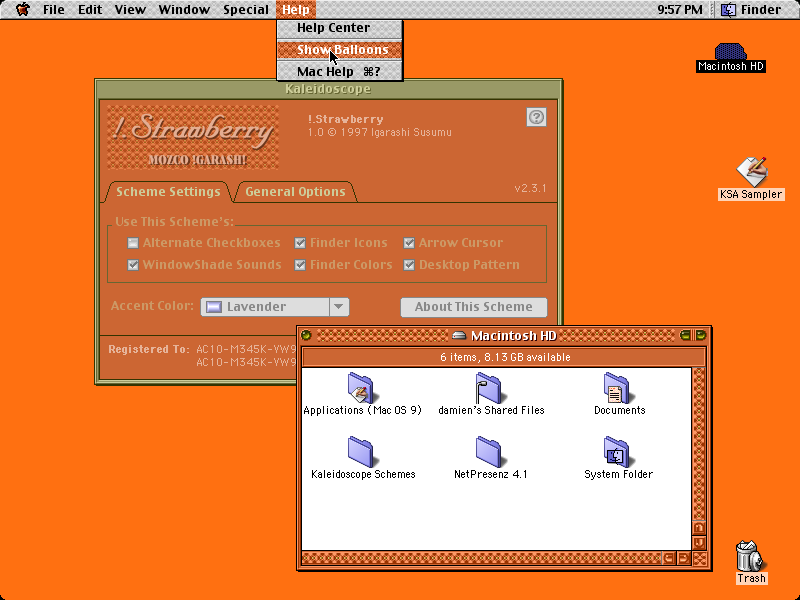Click the scroll down arrow in Macintosh HD
Image resolution: width=800 pixels, height=600 pixels.
click(699, 543)
